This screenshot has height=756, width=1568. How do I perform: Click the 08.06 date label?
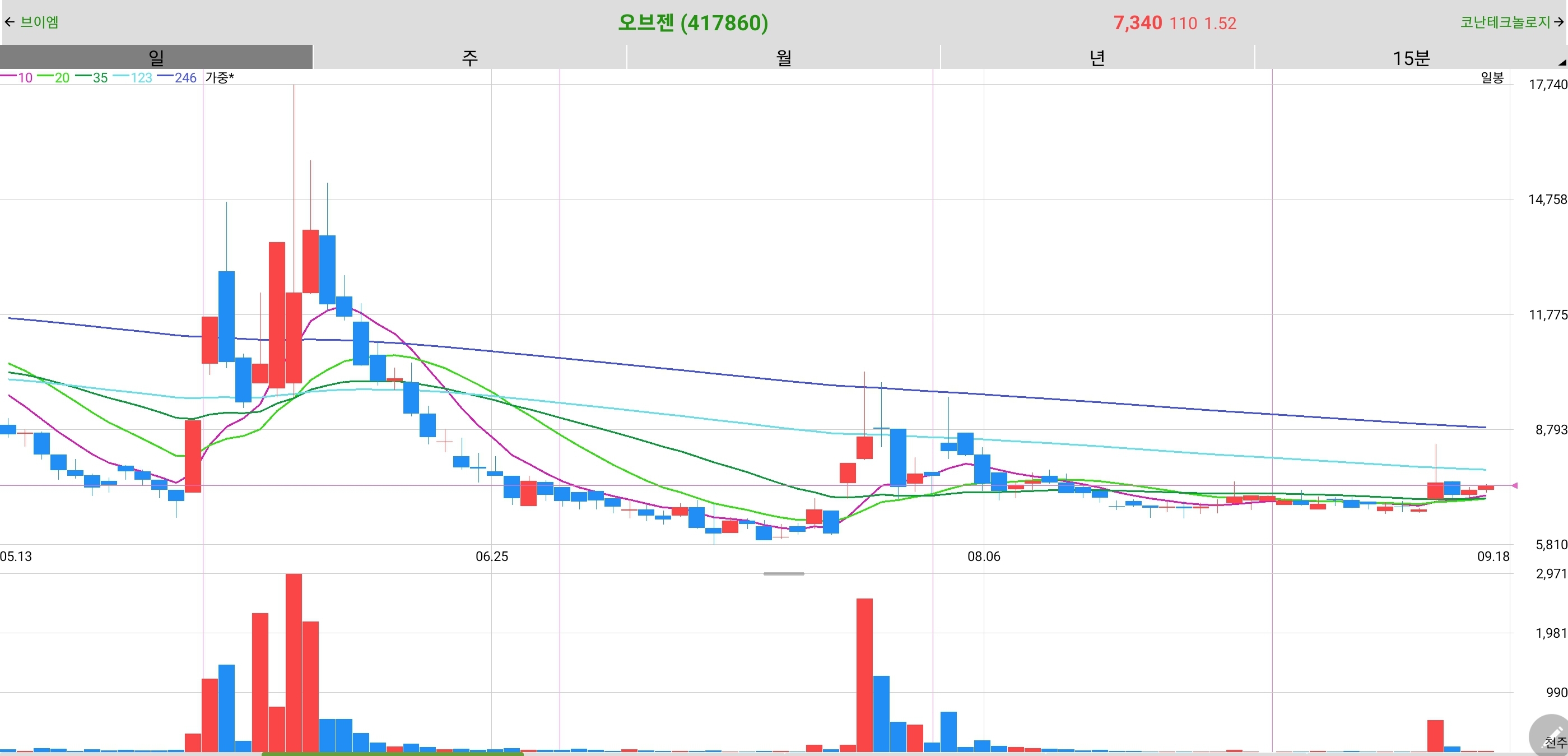pyautogui.click(x=984, y=556)
